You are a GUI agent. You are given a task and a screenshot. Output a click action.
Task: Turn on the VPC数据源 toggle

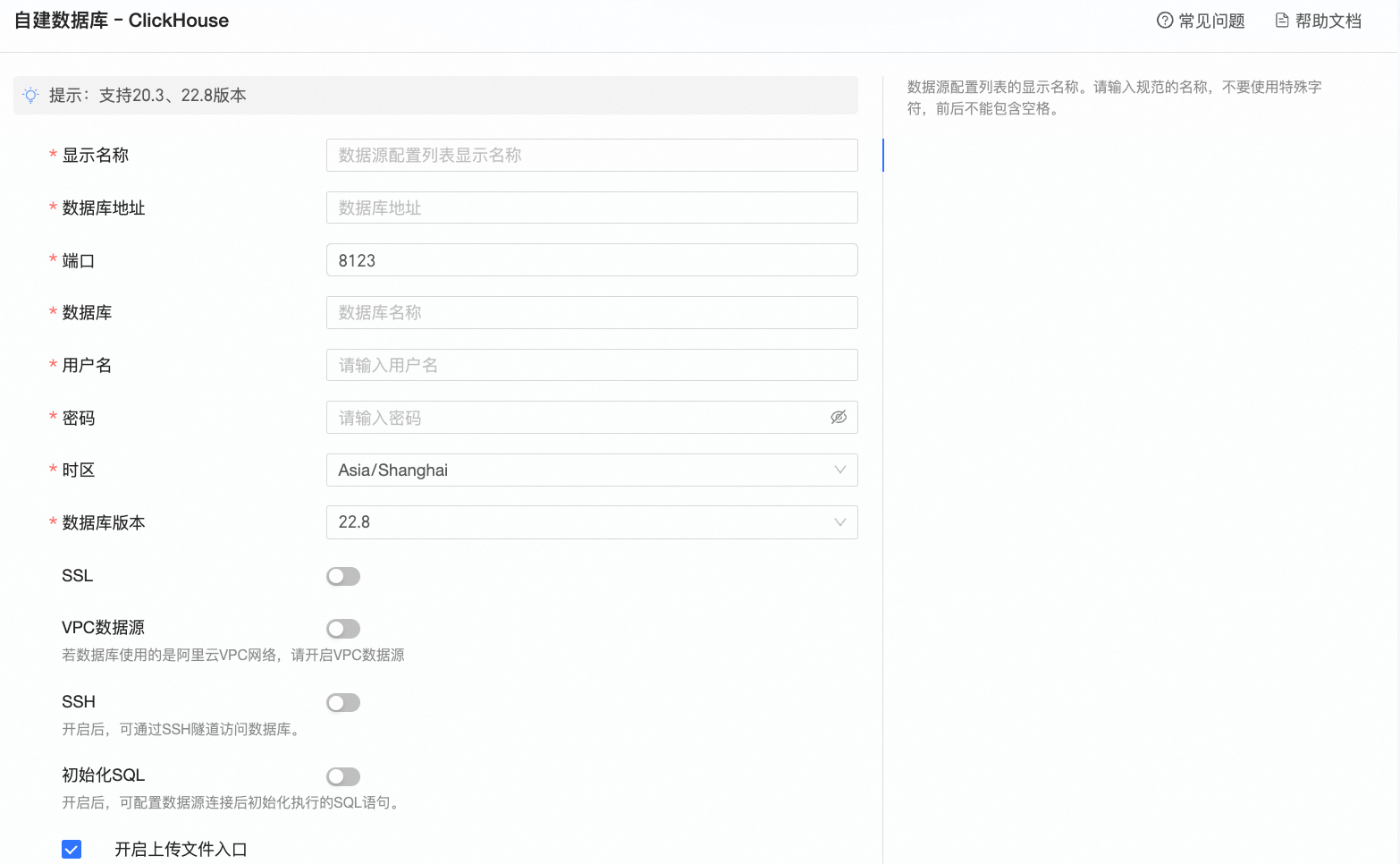pyautogui.click(x=343, y=629)
